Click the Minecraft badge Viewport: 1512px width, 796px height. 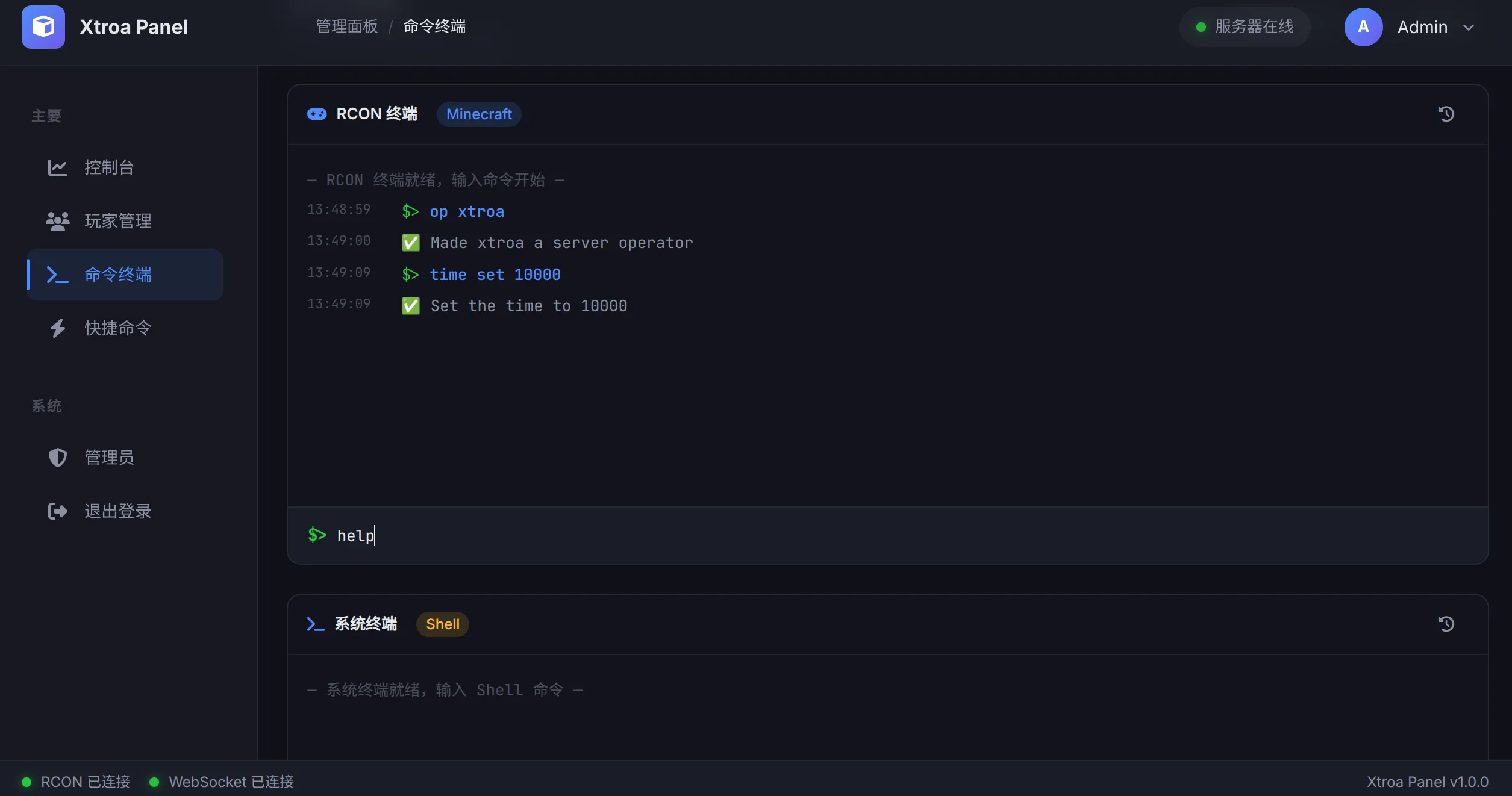tap(479, 114)
